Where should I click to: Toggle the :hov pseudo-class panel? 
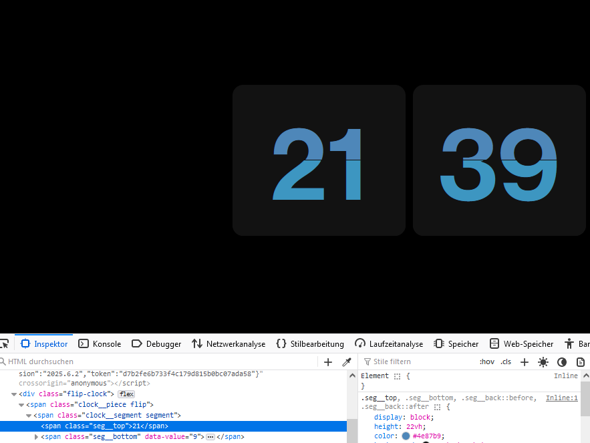(487, 362)
